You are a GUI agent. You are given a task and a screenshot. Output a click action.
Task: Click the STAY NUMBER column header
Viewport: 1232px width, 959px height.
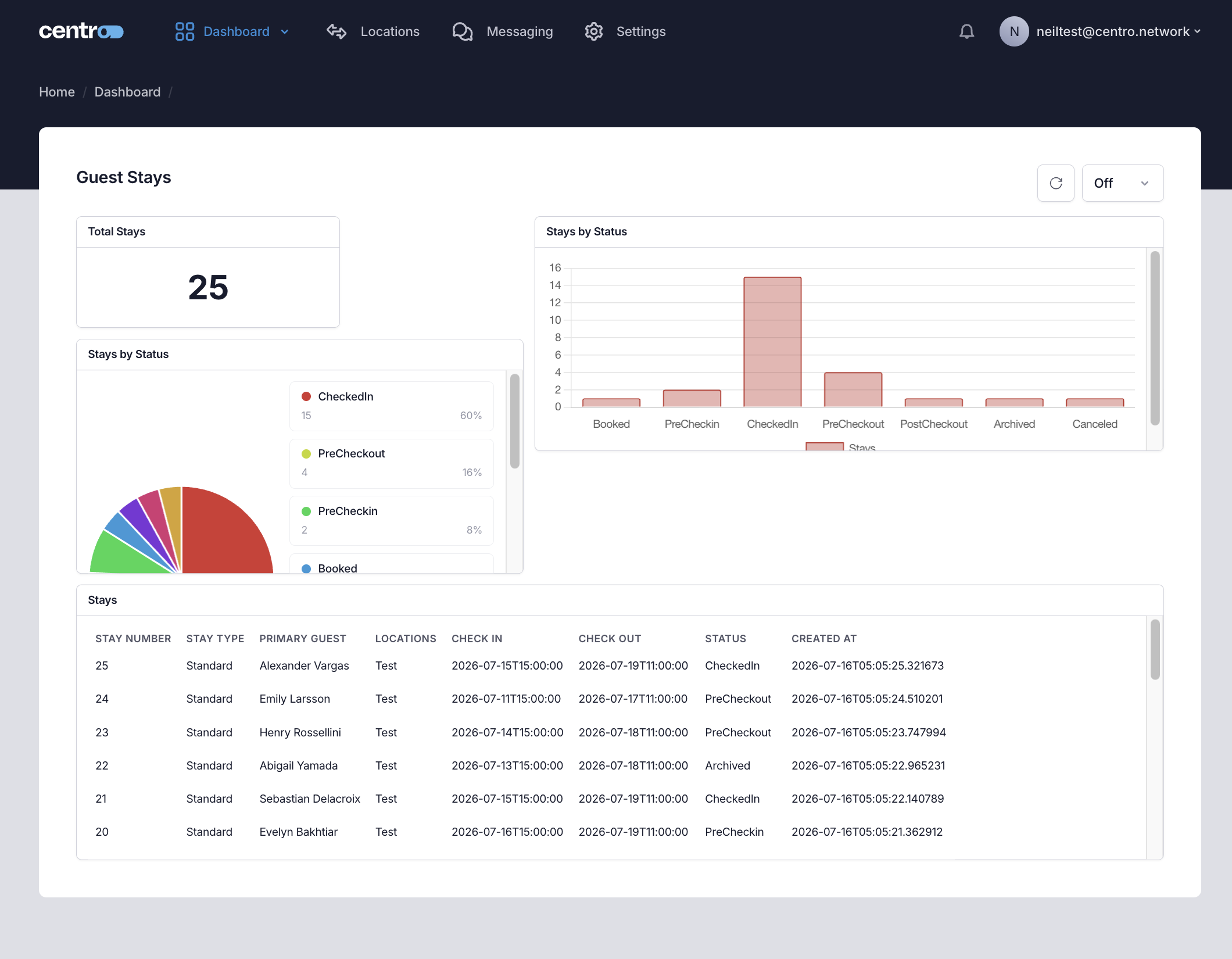tap(133, 639)
